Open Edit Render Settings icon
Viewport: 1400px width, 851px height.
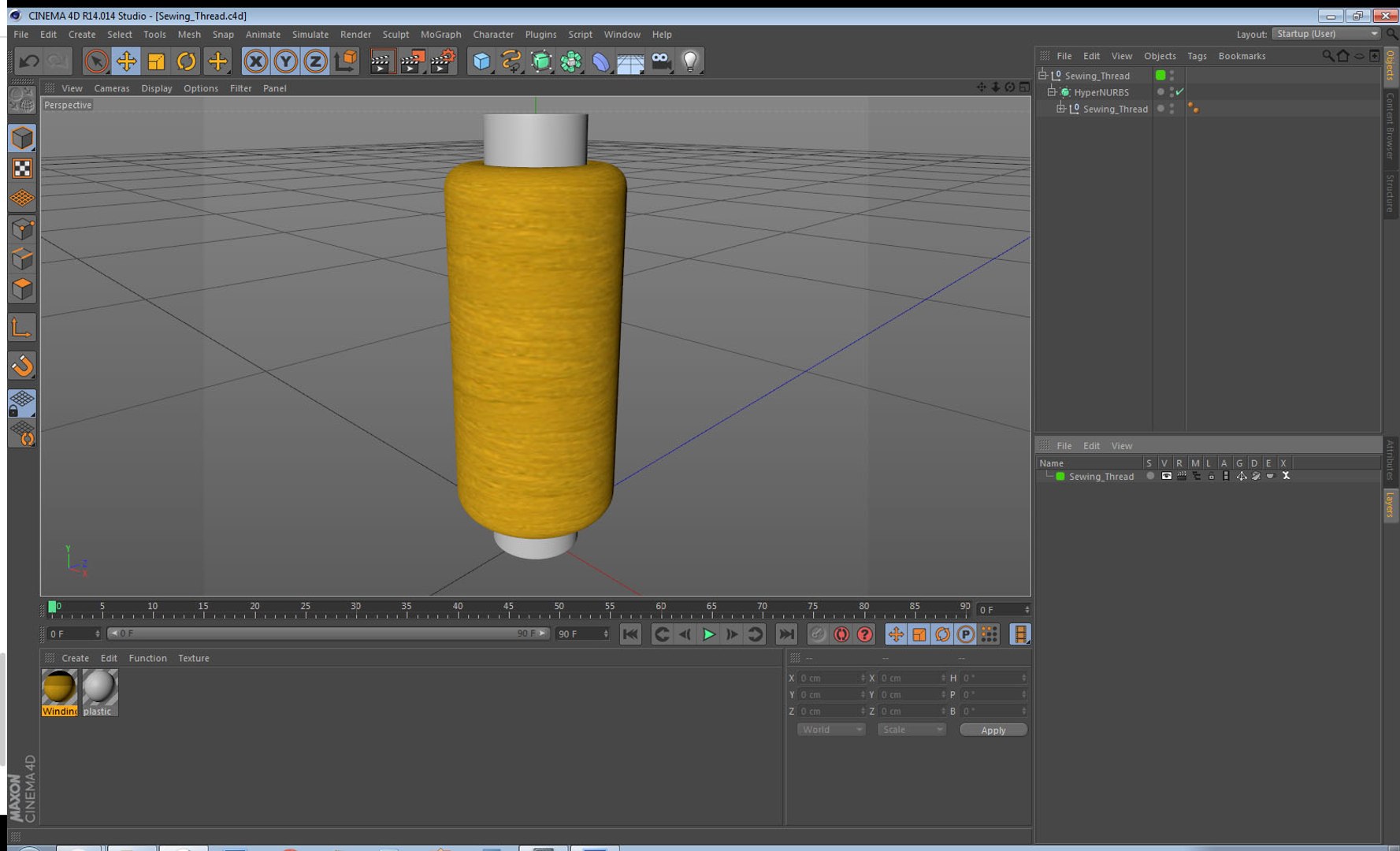(x=443, y=61)
